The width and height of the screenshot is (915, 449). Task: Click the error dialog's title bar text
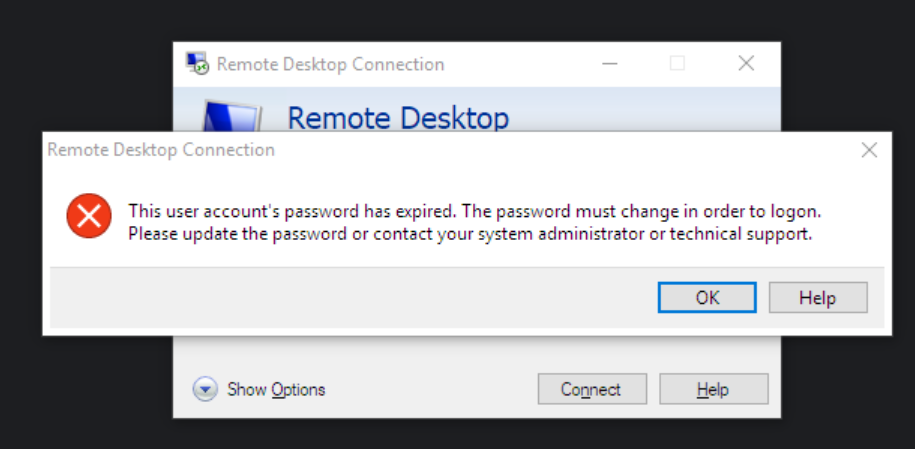161,150
